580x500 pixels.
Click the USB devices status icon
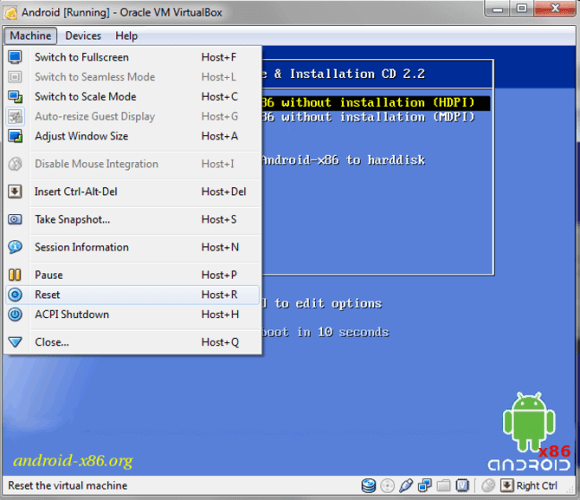point(406,486)
